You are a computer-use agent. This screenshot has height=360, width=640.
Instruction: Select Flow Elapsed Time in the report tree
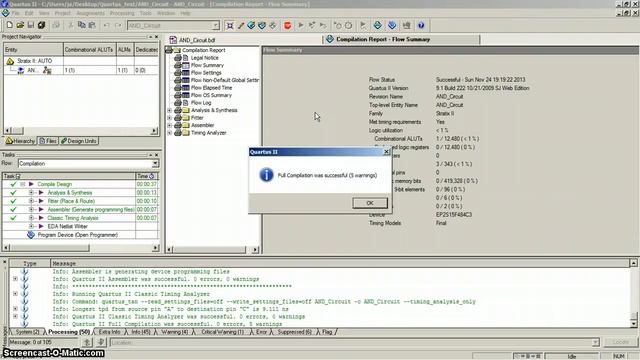click(211, 88)
